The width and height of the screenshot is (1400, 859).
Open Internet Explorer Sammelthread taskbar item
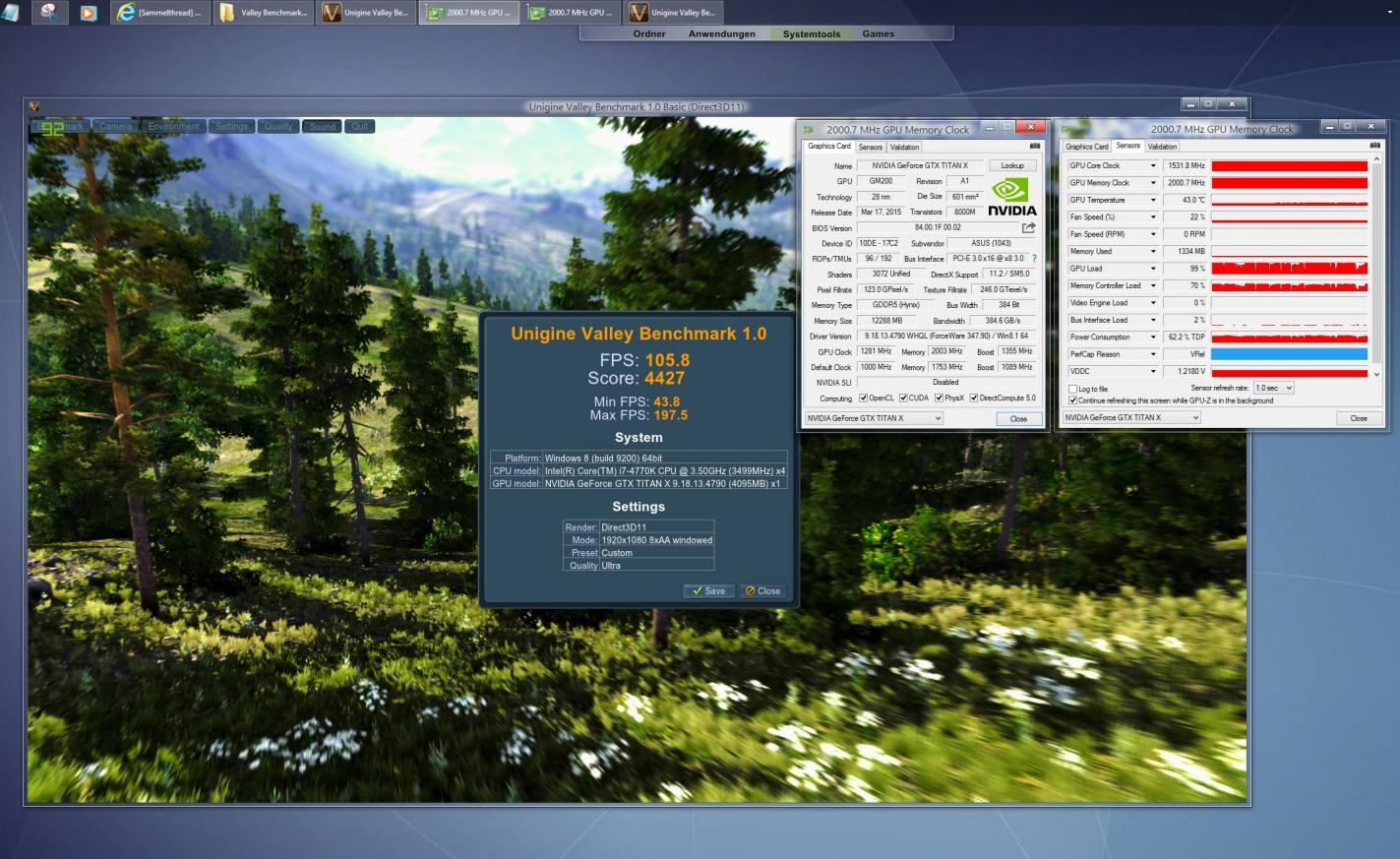159,13
